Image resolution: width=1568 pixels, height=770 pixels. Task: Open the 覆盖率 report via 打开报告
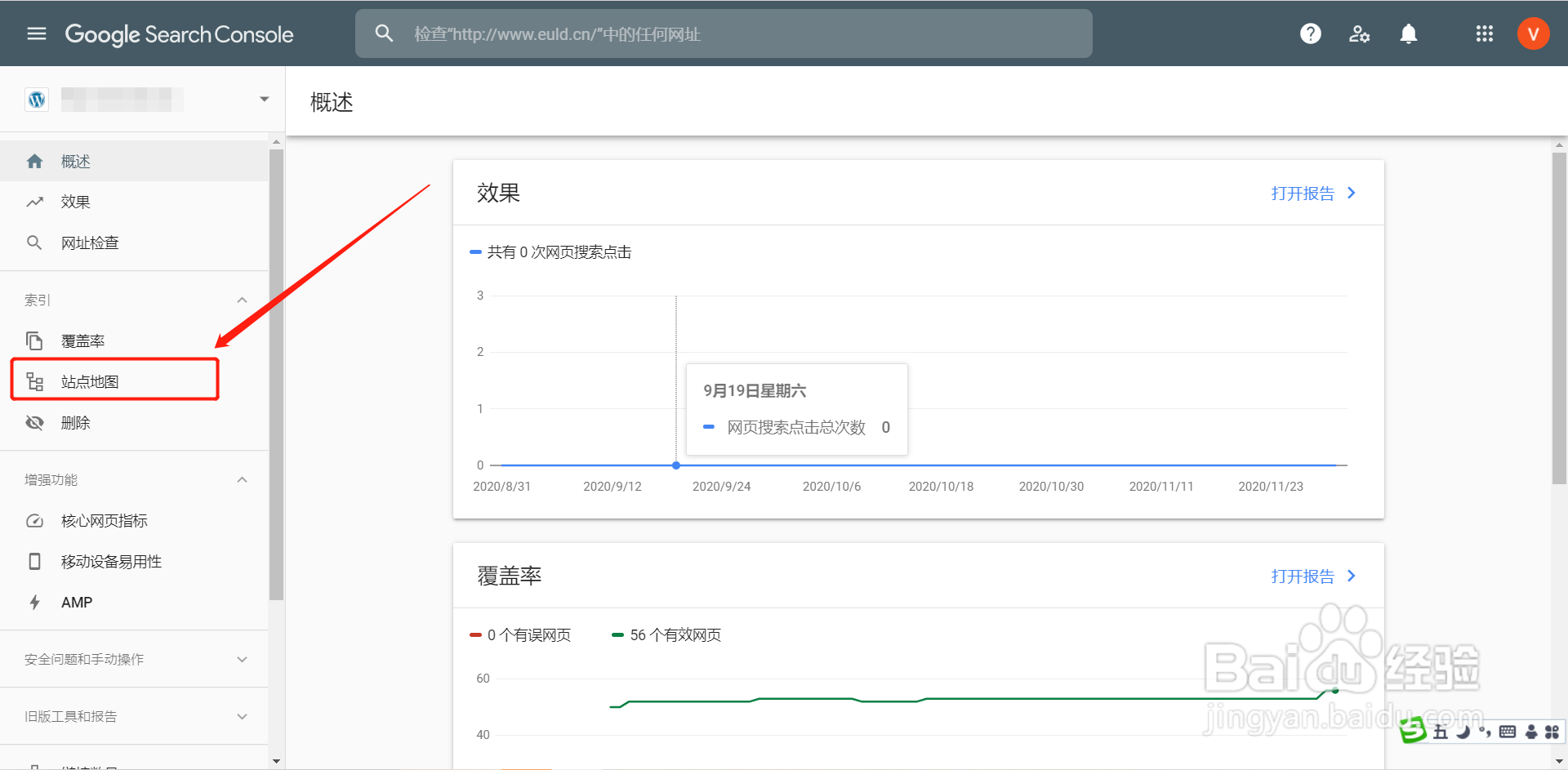tap(1303, 576)
